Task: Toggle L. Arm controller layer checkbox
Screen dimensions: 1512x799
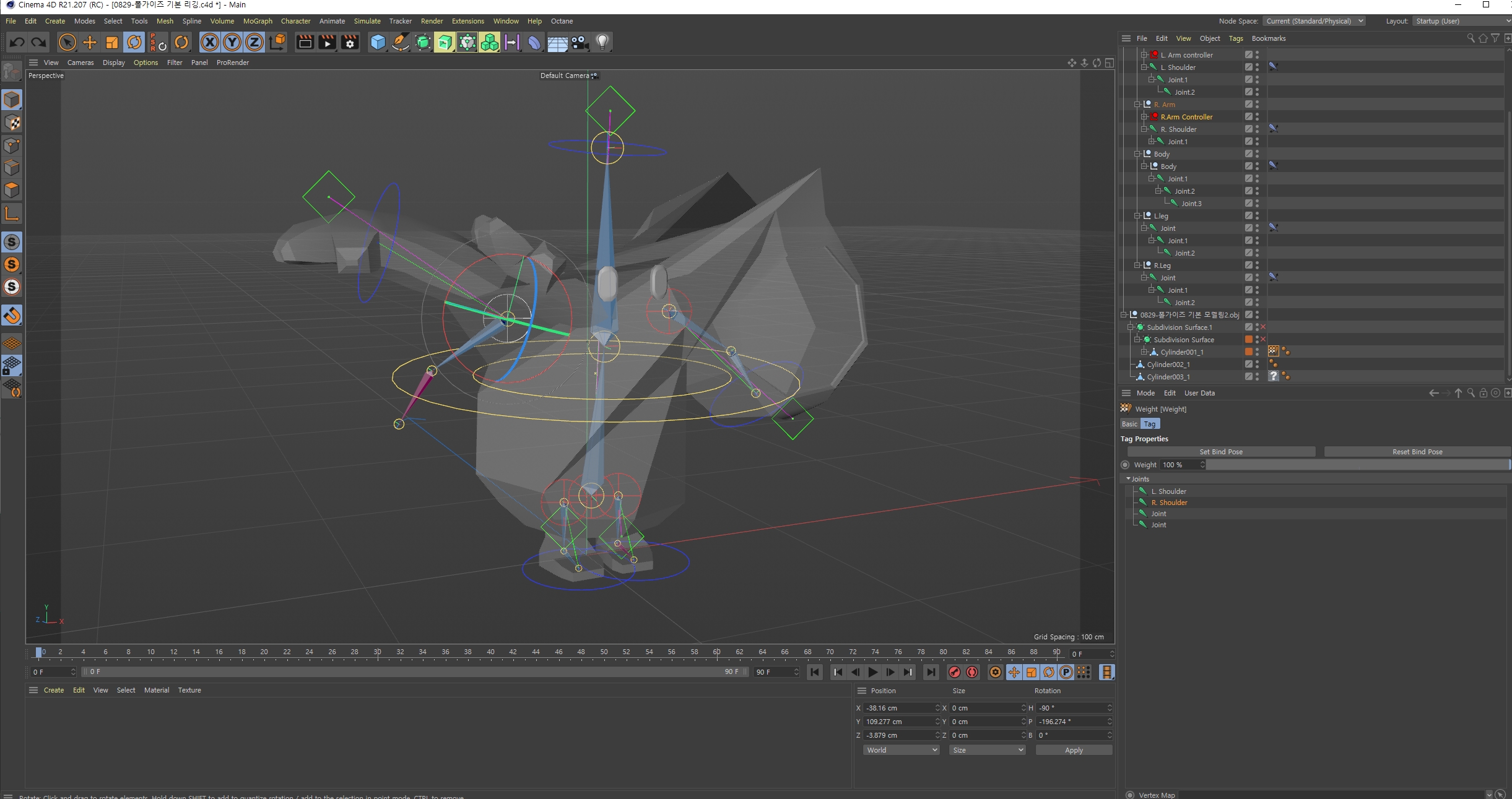Action: click(1248, 55)
